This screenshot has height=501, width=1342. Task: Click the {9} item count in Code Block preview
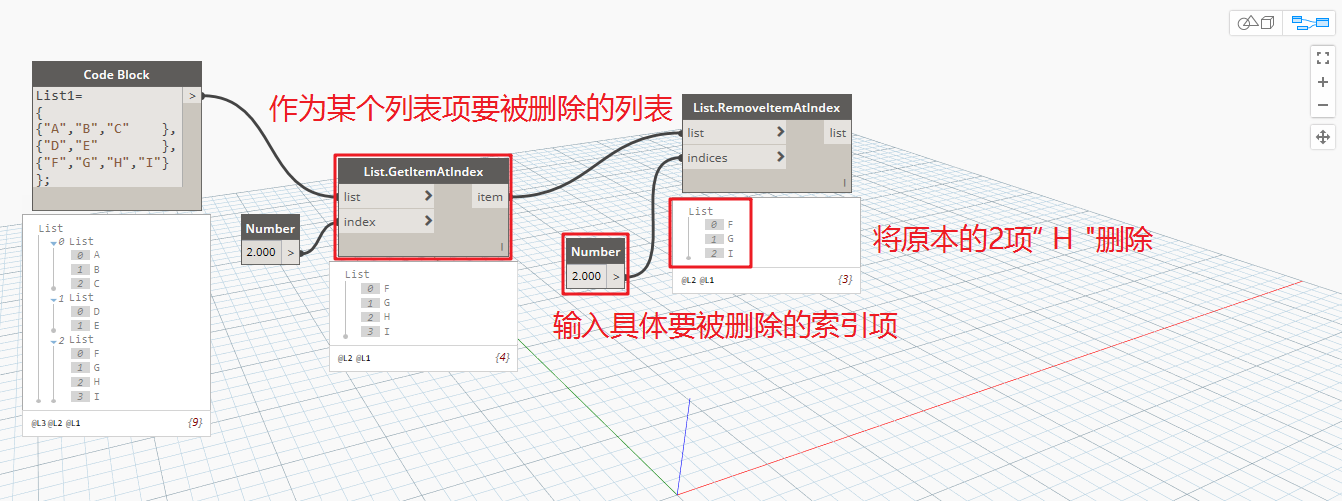tap(195, 423)
